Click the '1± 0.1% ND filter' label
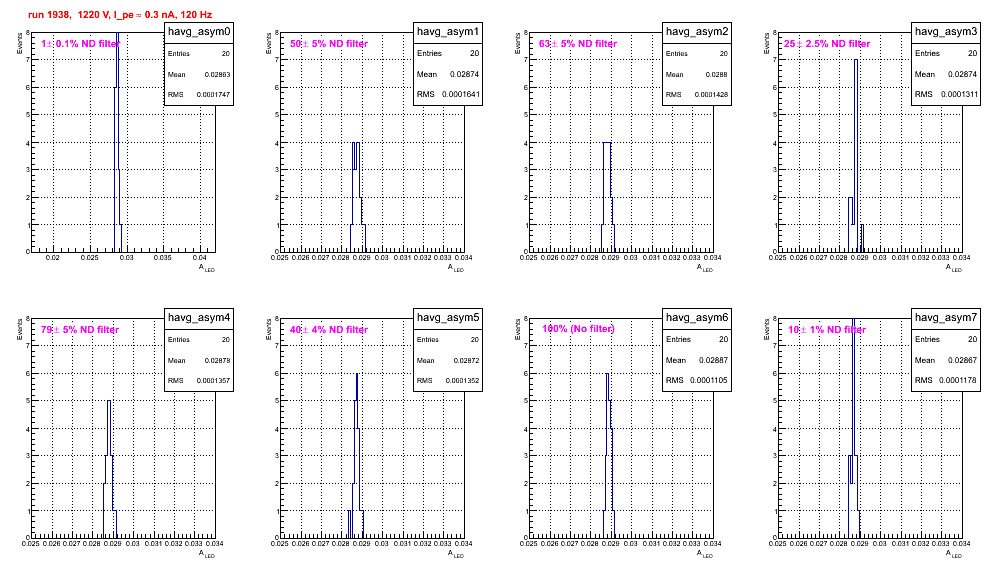 (x=80, y=44)
